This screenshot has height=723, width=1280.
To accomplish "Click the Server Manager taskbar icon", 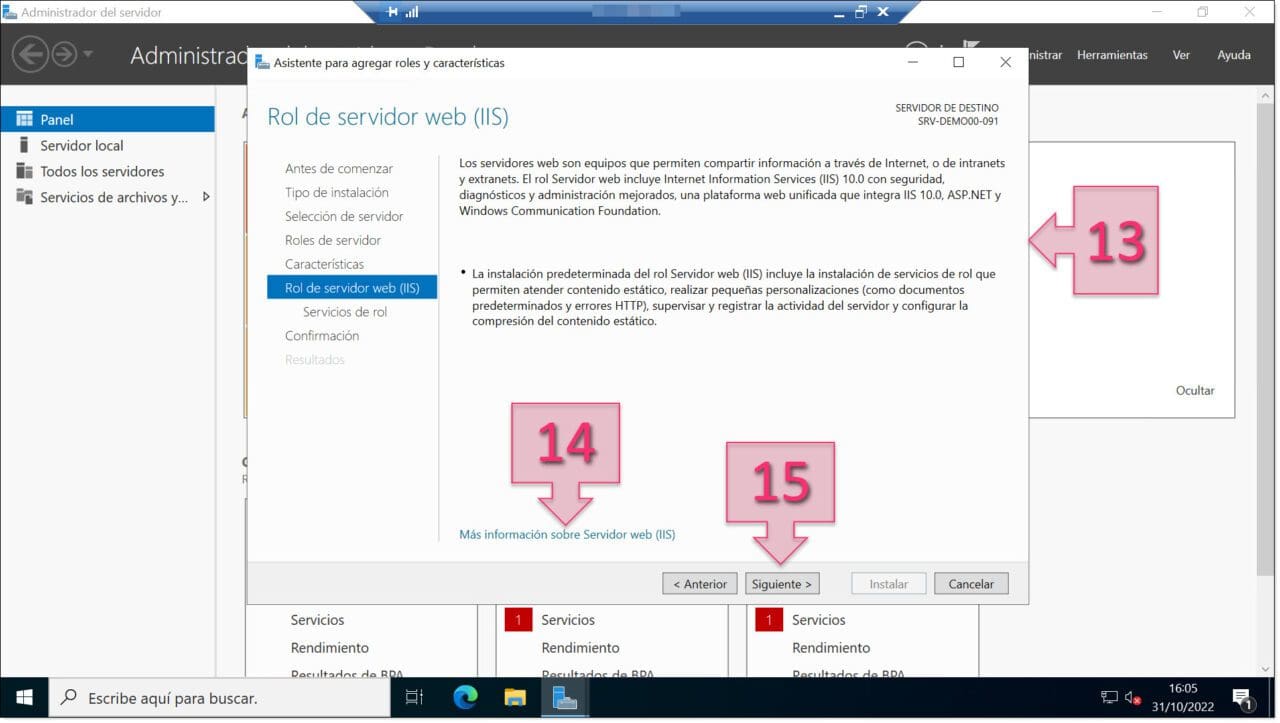I will tap(565, 697).
